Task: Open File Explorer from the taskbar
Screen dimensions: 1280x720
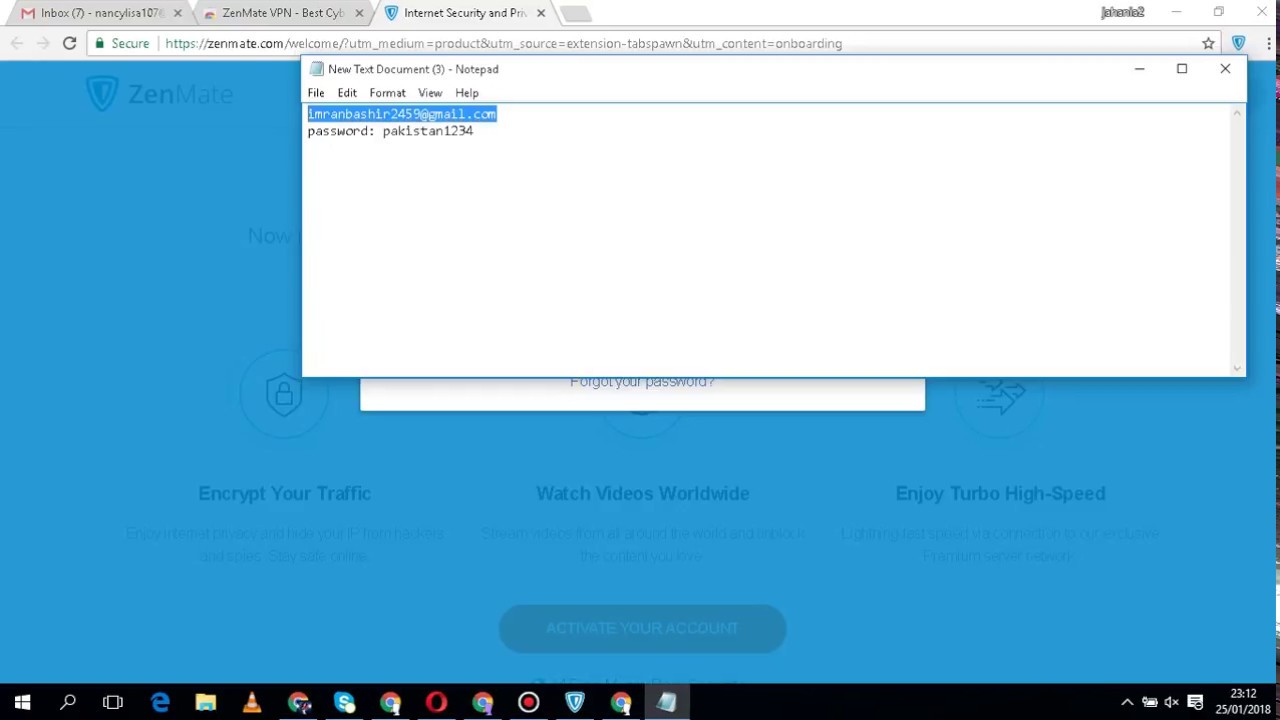Action: pyautogui.click(x=206, y=702)
